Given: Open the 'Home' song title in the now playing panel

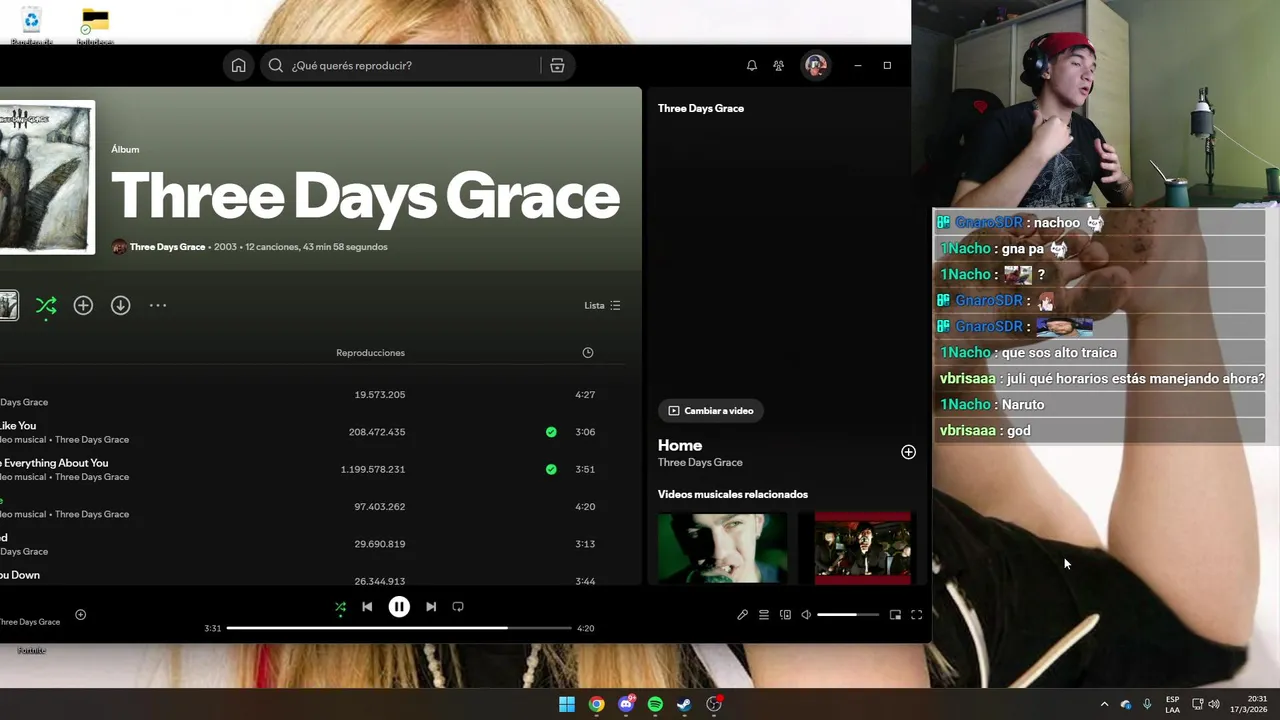Looking at the screenshot, I should click(x=680, y=445).
